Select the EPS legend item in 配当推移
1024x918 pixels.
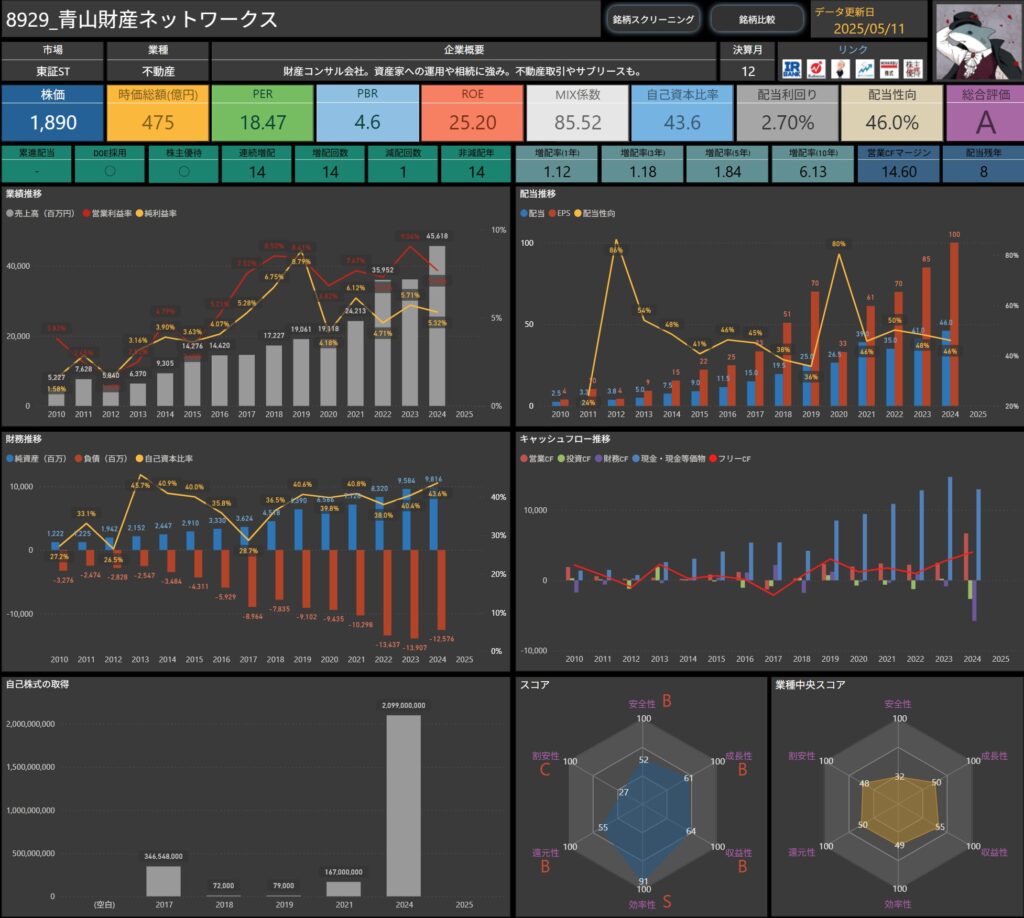coord(560,214)
